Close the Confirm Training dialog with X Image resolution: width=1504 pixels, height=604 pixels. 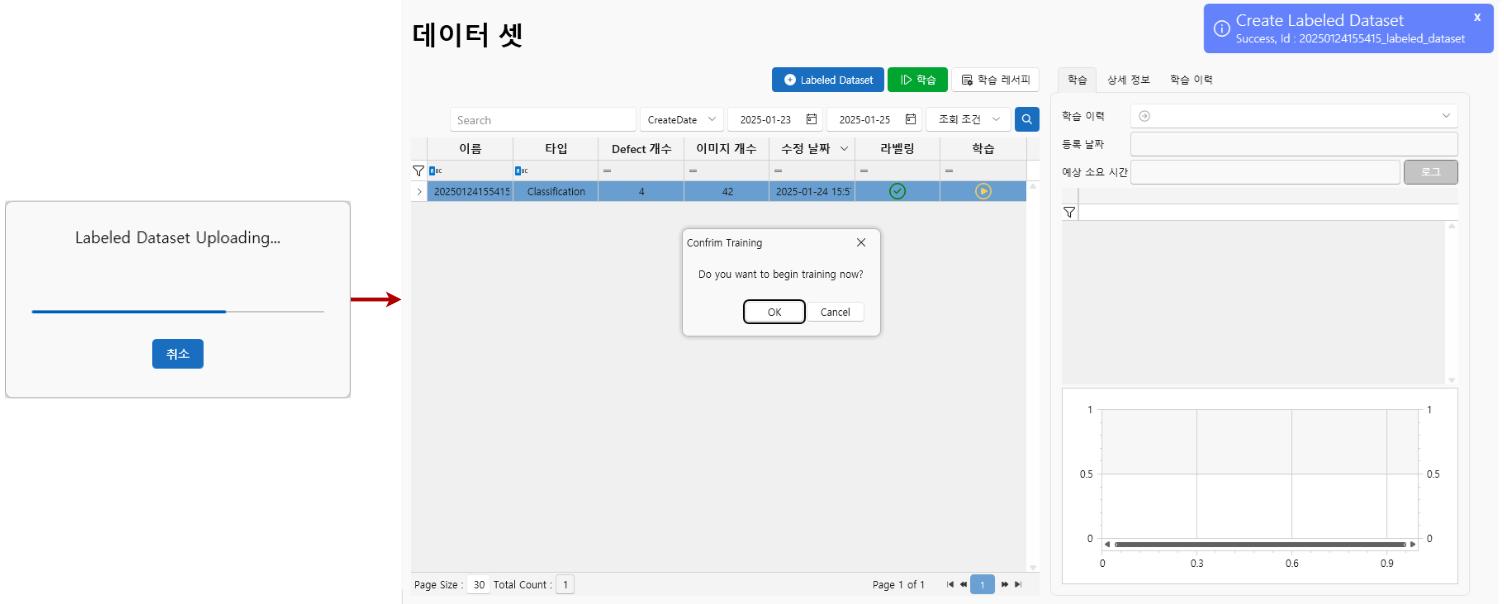[x=861, y=243]
